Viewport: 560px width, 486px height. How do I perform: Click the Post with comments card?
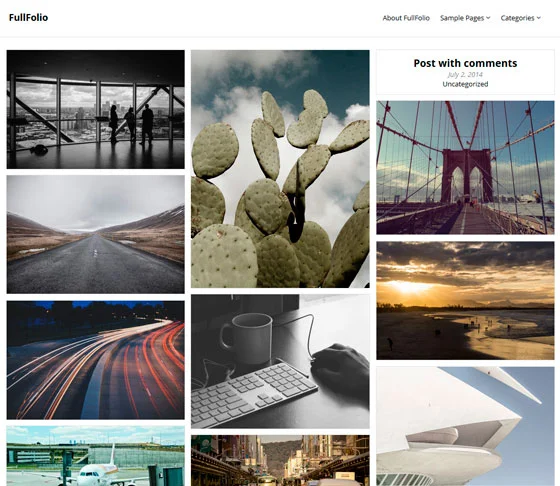point(465,72)
